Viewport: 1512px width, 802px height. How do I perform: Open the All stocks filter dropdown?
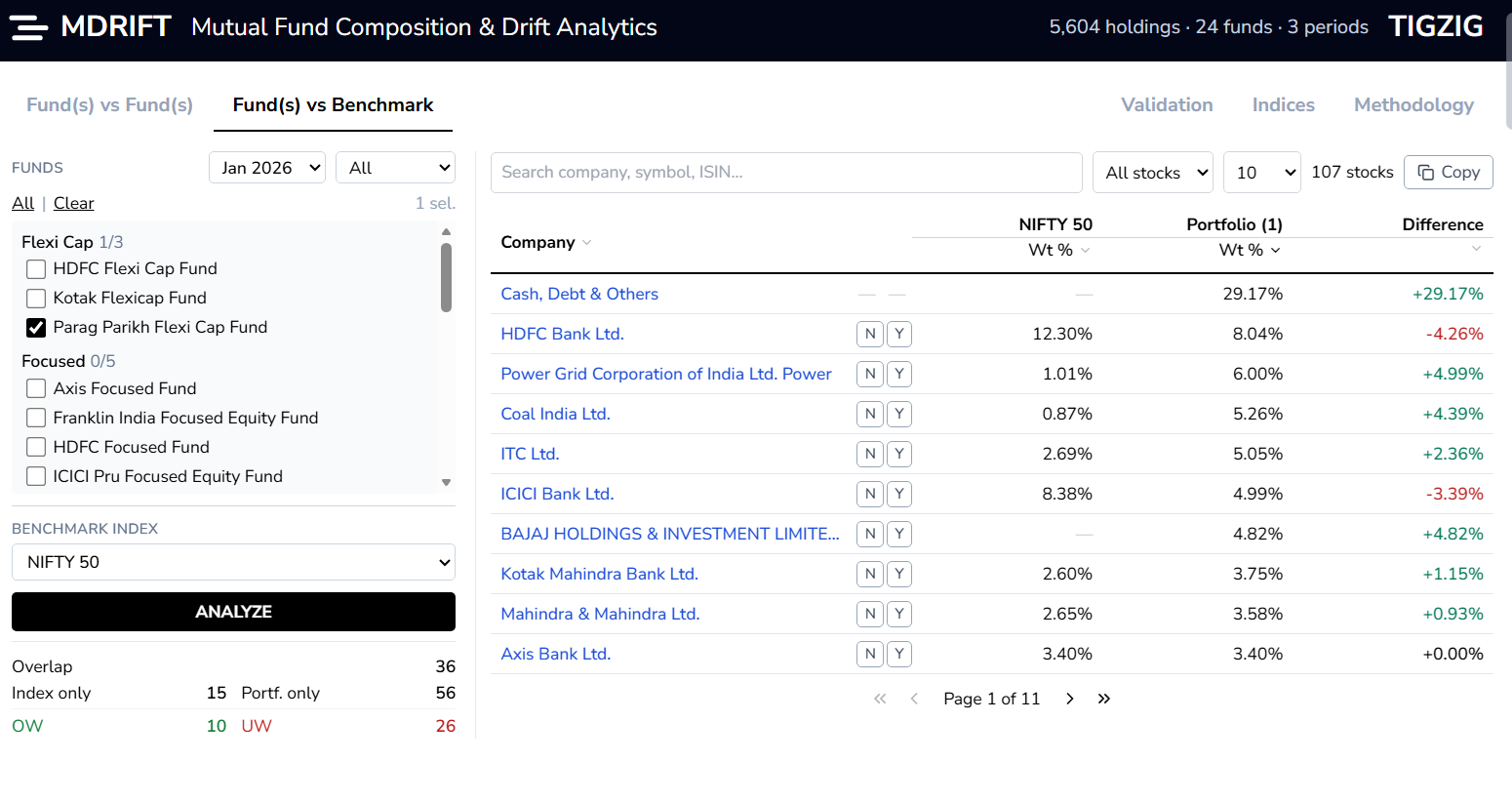tap(1153, 173)
